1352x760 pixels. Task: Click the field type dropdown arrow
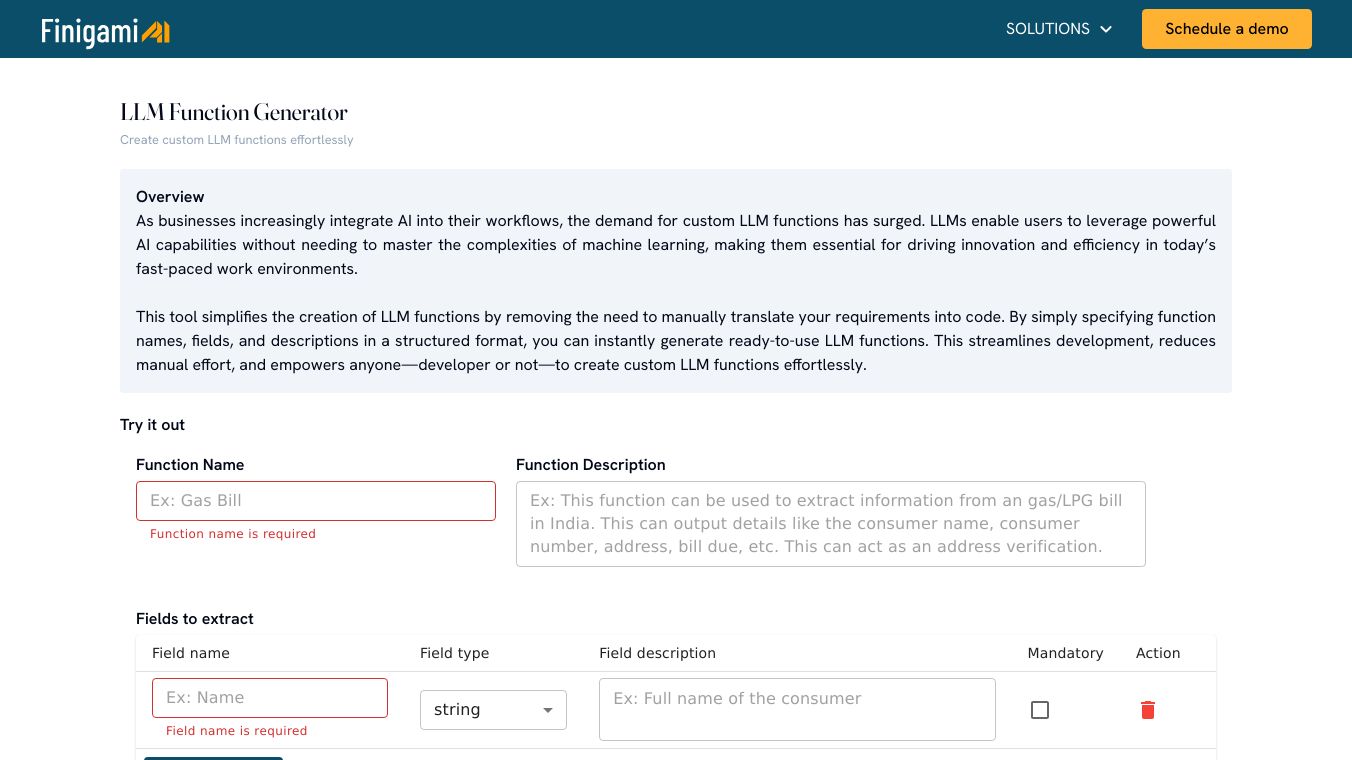pyautogui.click(x=548, y=710)
